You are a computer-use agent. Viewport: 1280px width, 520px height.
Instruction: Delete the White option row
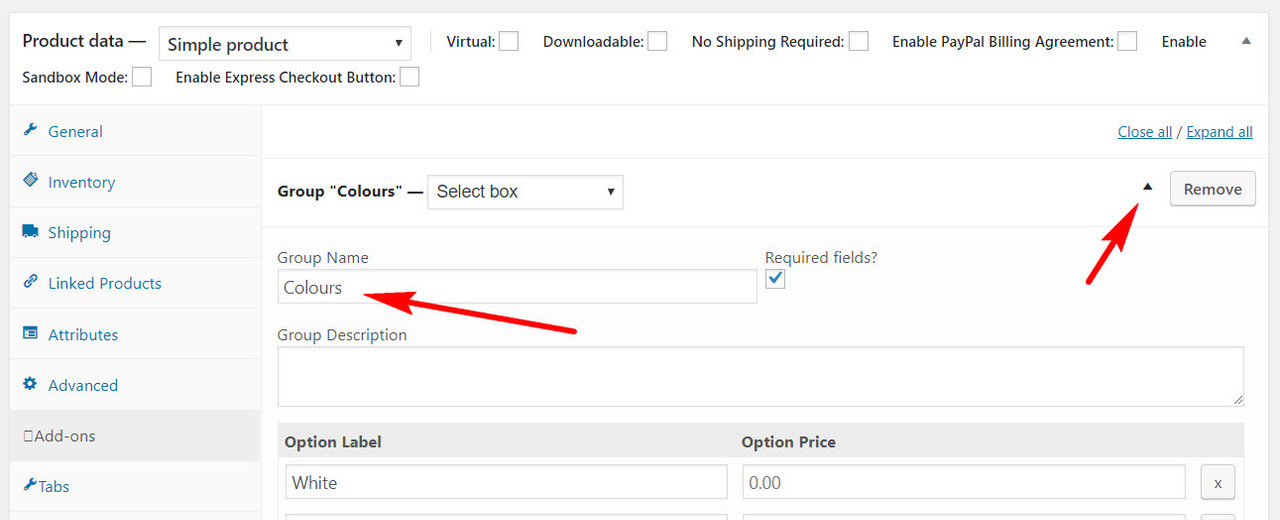tap(1217, 483)
